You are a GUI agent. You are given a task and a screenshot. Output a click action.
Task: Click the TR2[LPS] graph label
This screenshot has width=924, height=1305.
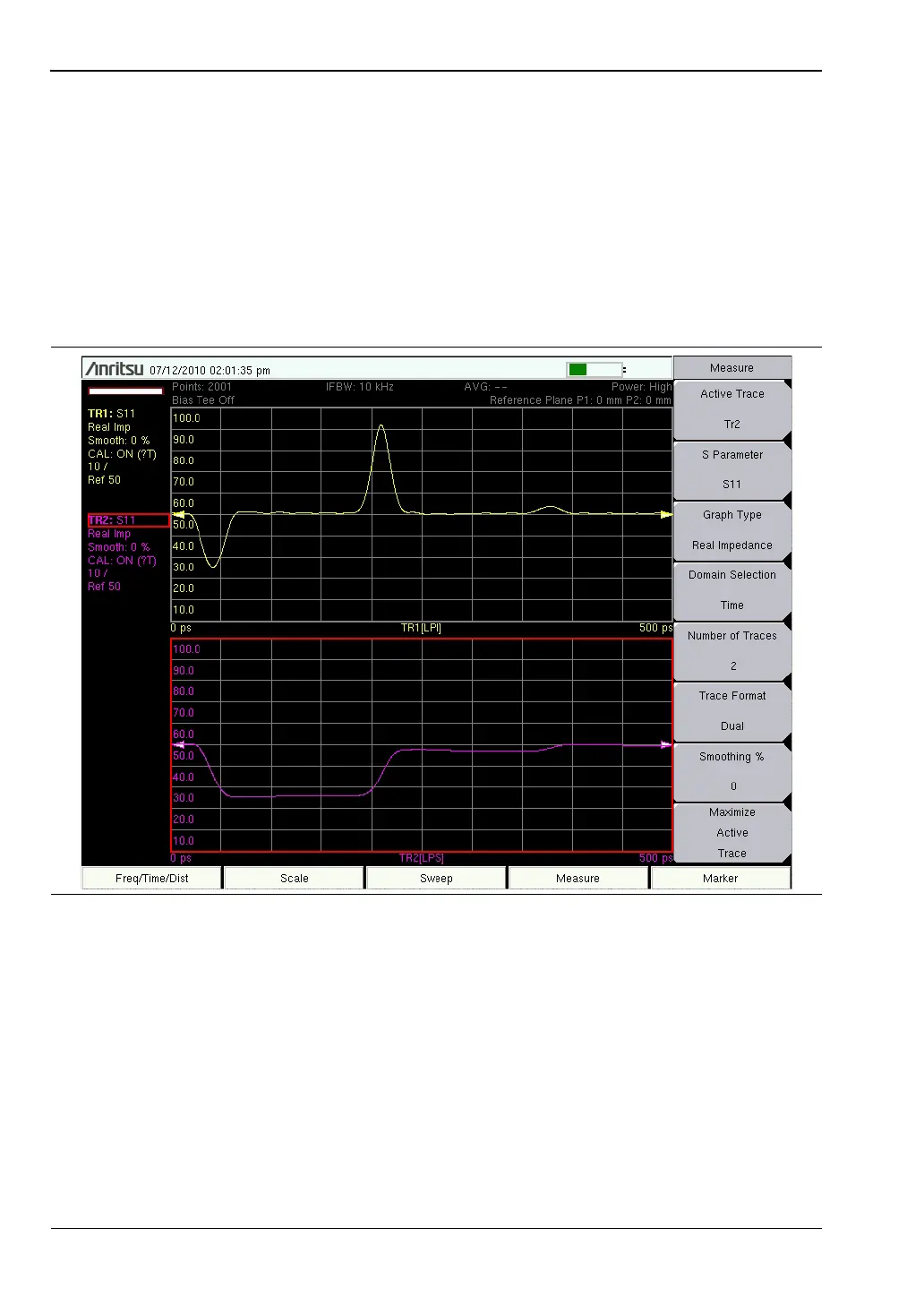(x=421, y=858)
